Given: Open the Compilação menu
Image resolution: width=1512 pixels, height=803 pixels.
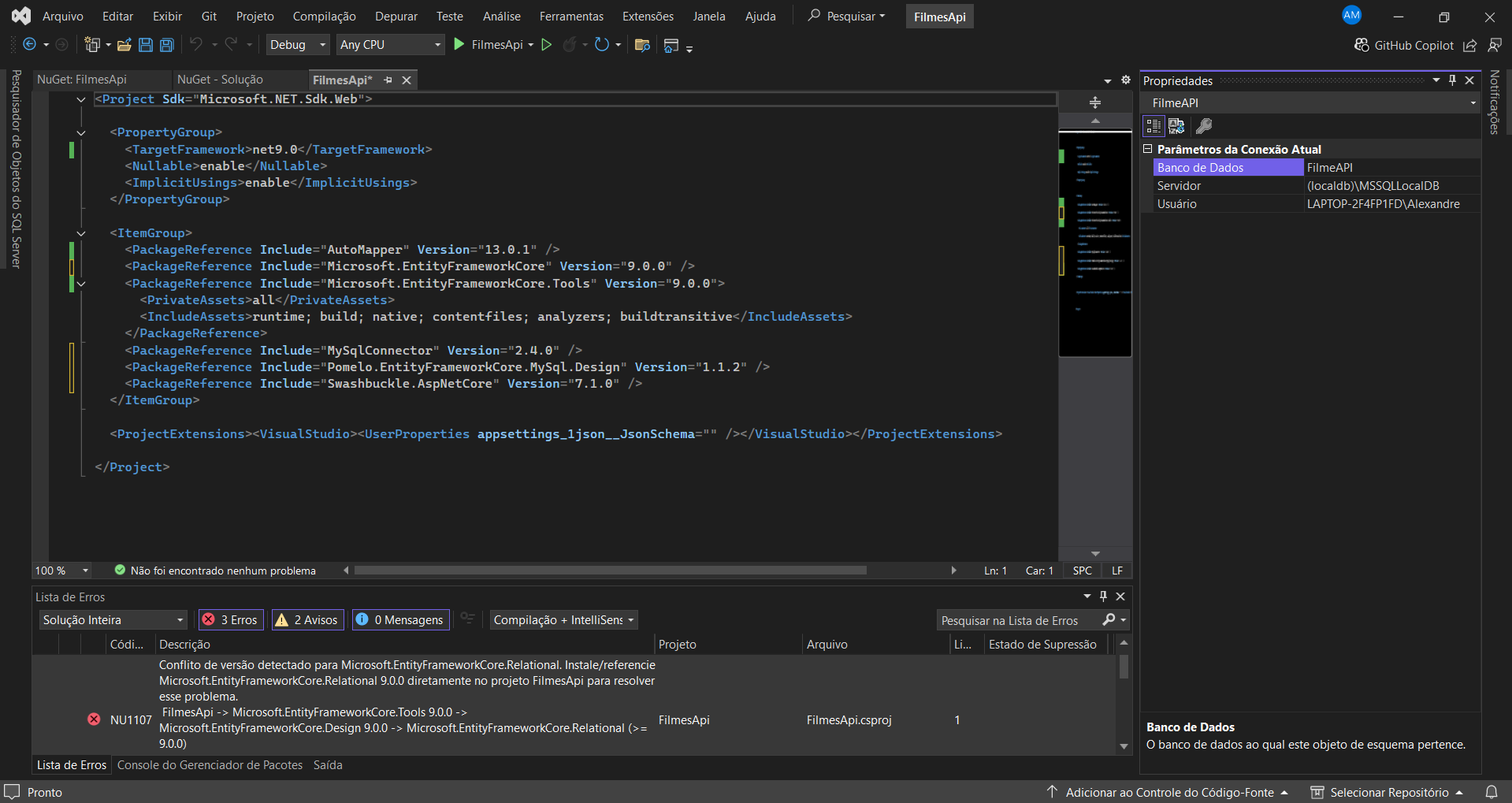Looking at the screenshot, I should pos(324,17).
